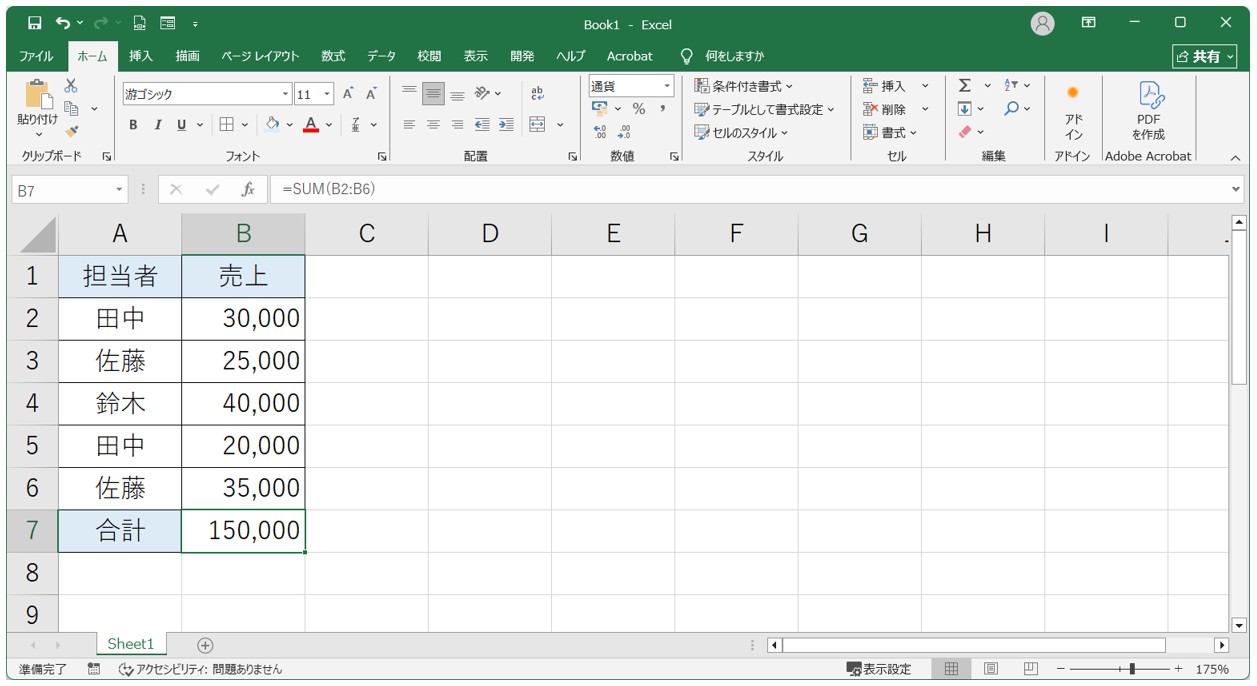Click the AutoSum sigma icon

(965, 86)
